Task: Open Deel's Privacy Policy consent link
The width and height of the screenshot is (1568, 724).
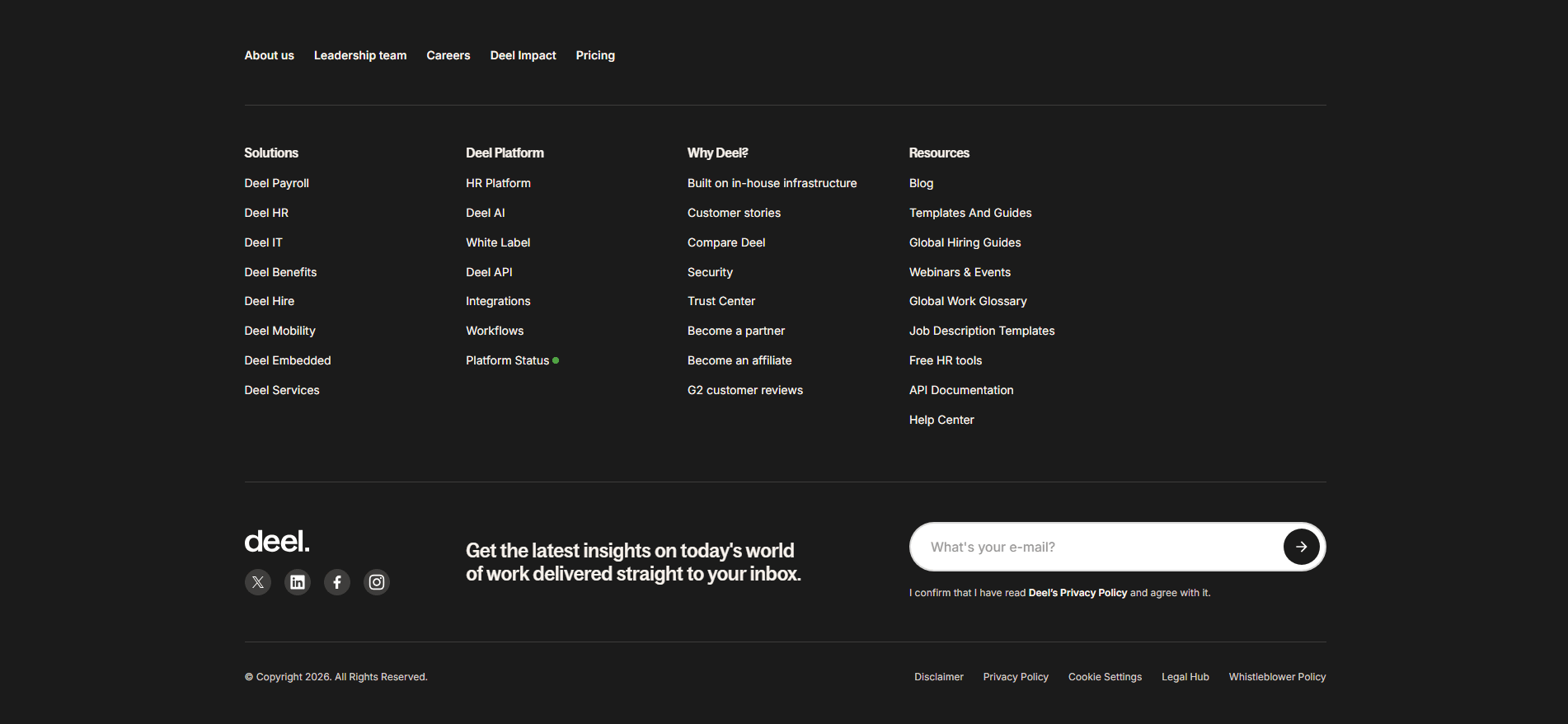Action: 1077,593
